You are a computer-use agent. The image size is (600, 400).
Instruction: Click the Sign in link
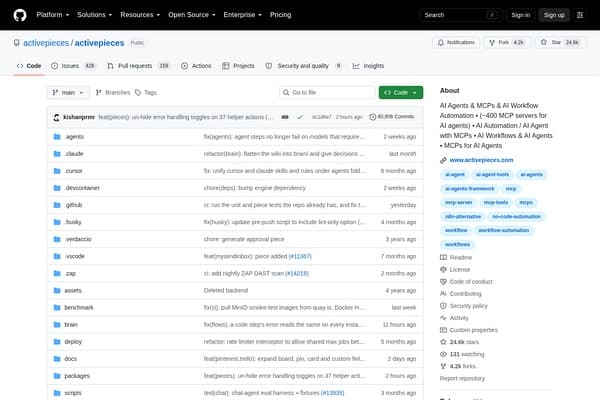pyautogui.click(x=521, y=15)
